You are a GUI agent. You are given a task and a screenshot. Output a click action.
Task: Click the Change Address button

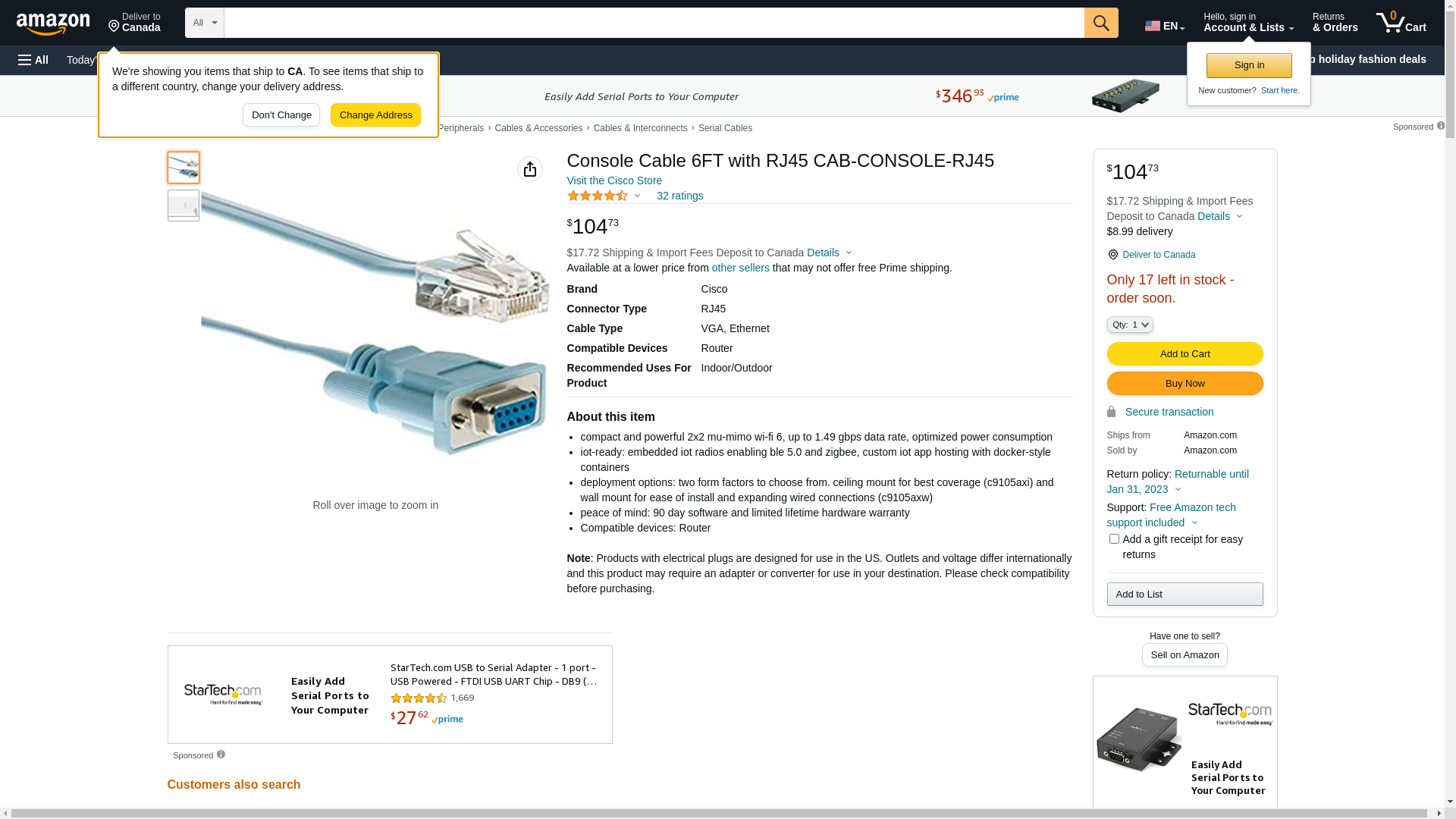[x=375, y=115]
